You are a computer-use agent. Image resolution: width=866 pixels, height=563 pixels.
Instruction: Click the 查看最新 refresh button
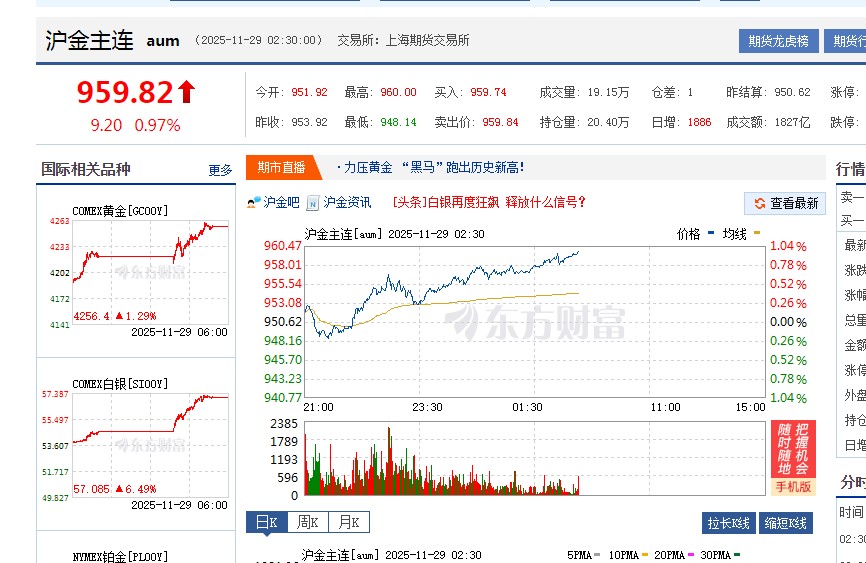tap(785, 203)
